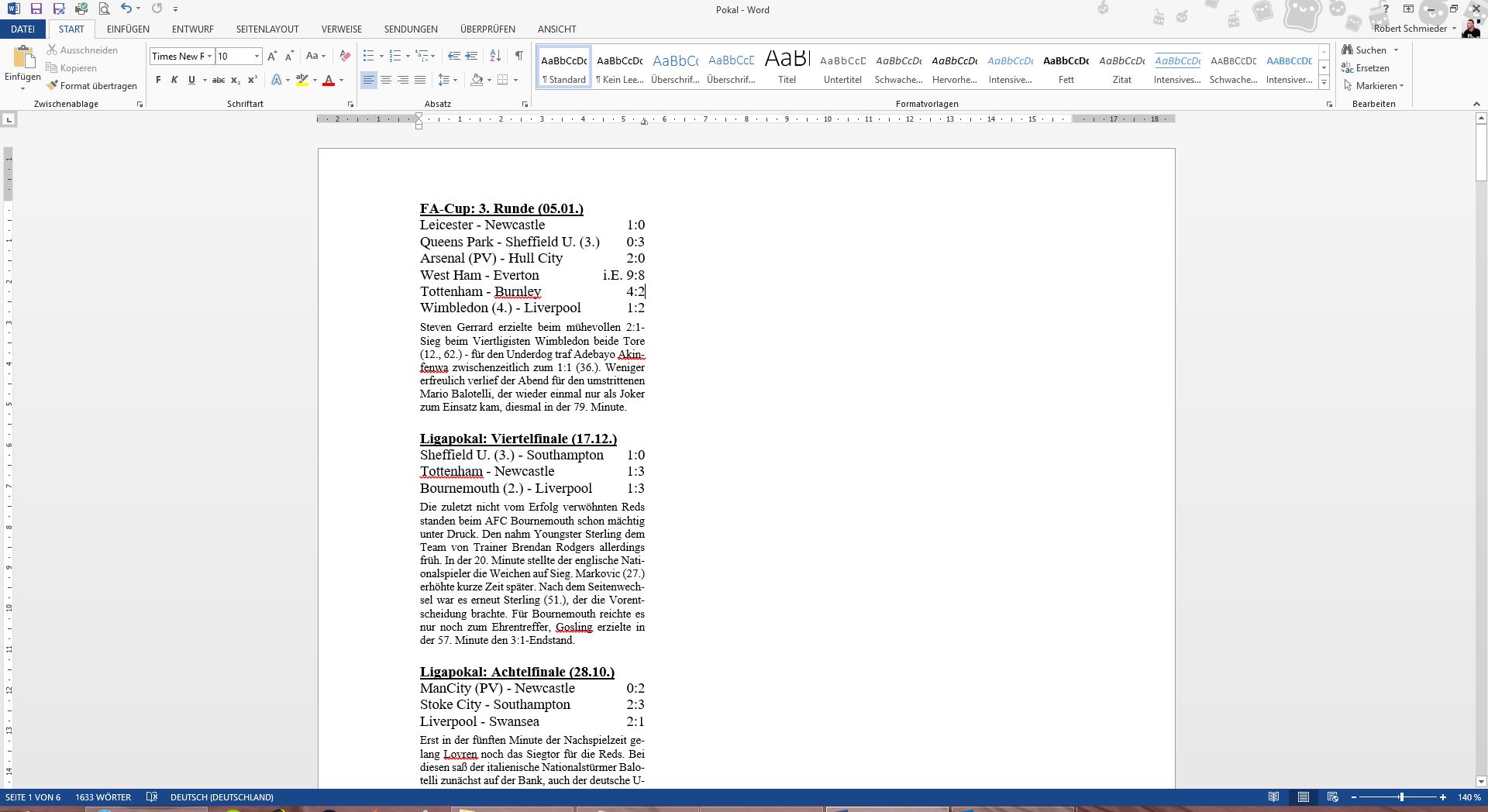Zoom out with the minus button

pyautogui.click(x=1354, y=797)
